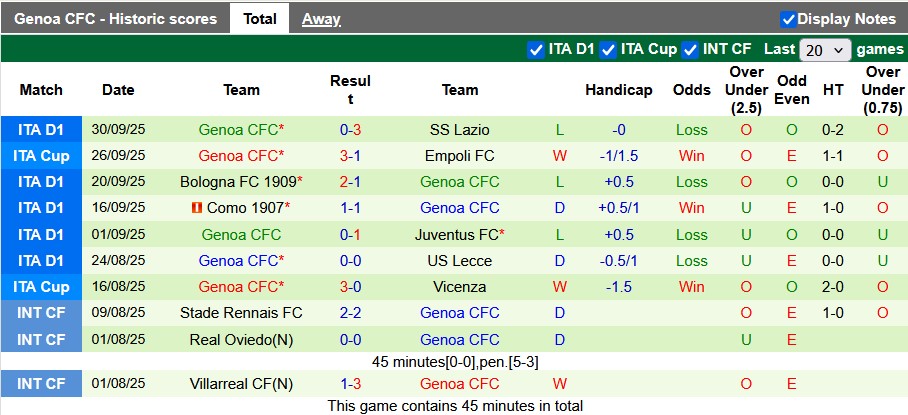Open the Stade Rennais FC team link
Viewport: 908px width, 415px height.
coord(241,312)
